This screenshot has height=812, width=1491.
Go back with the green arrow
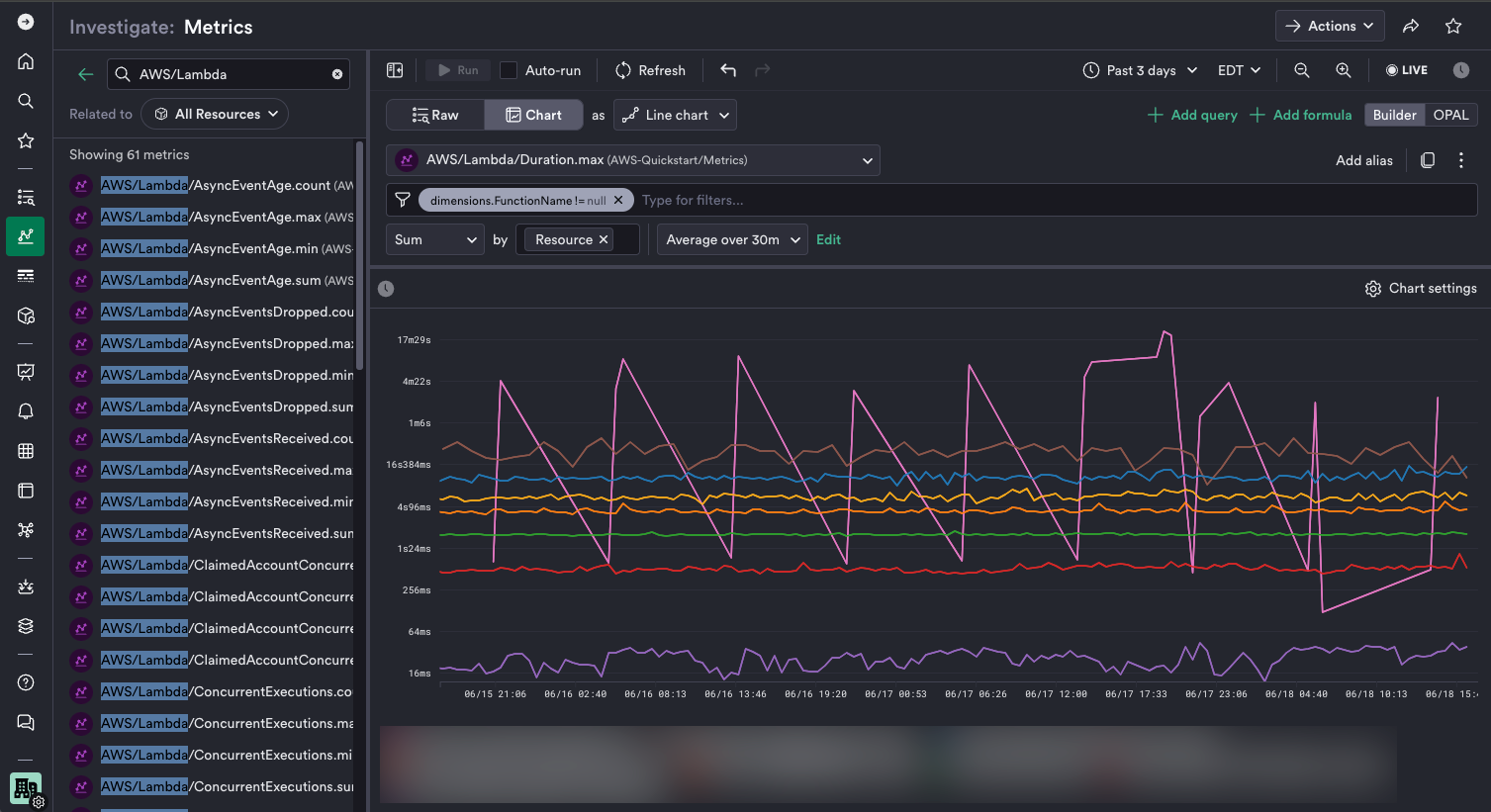tap(86, 74)
